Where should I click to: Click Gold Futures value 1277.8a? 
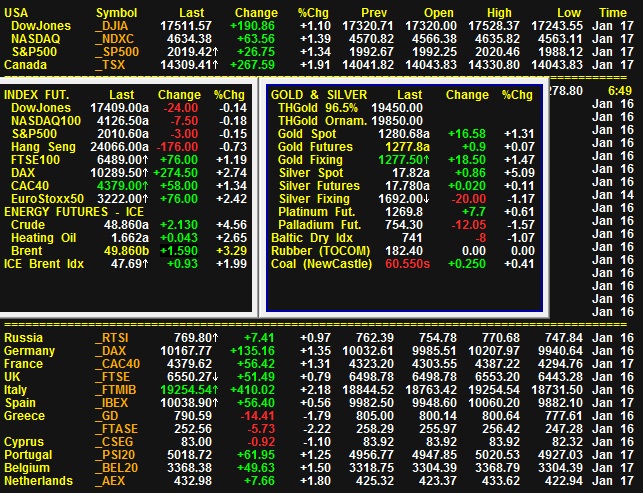coord(408,147)
